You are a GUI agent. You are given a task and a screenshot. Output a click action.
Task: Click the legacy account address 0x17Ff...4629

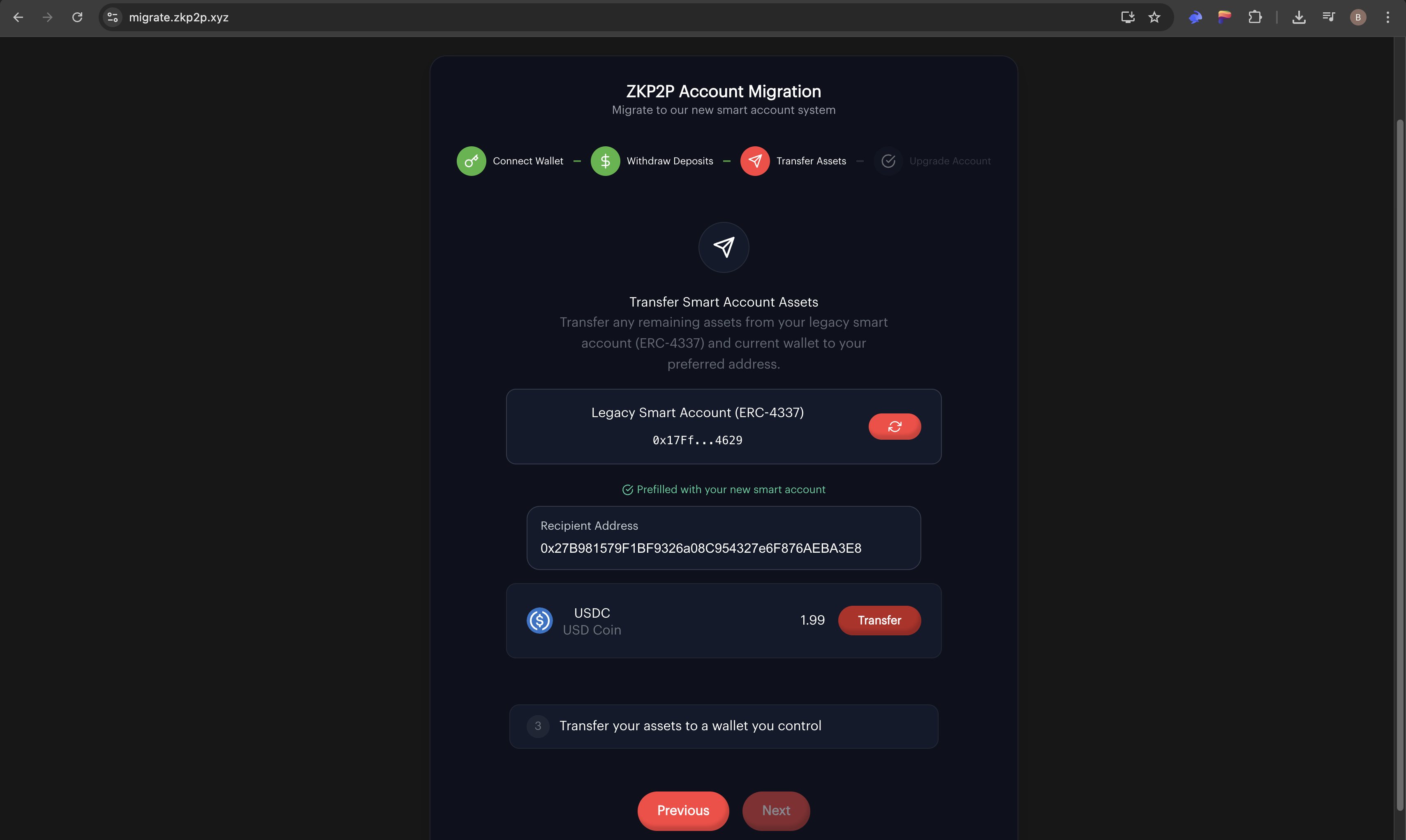pyautogui.click(x=697, y=441)
